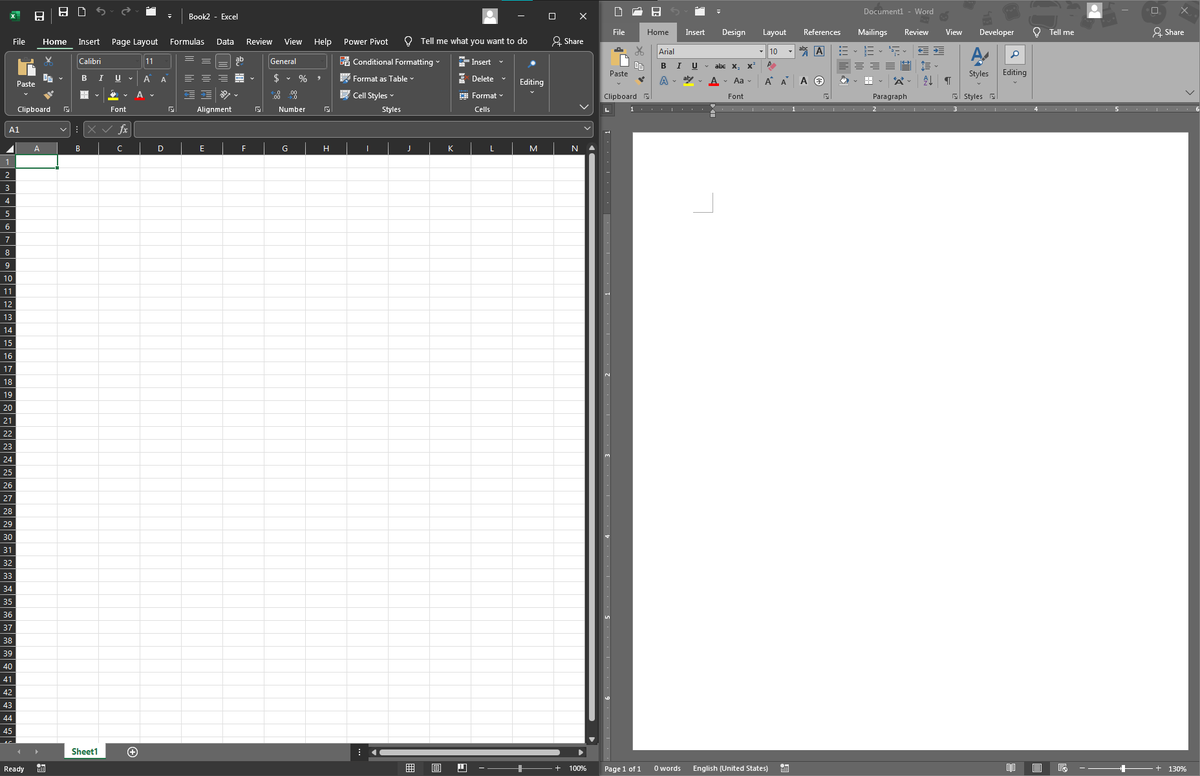1200x776 pixels.
Task: Click Justify alignment in Word
Action: pos(890,66)
